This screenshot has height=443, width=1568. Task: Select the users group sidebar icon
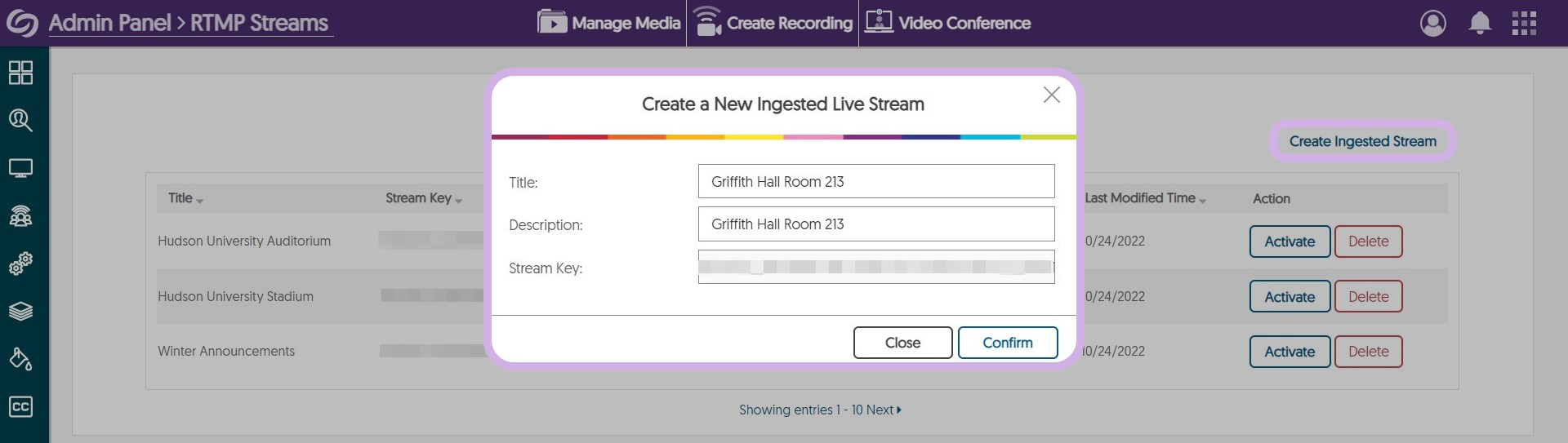20,216
